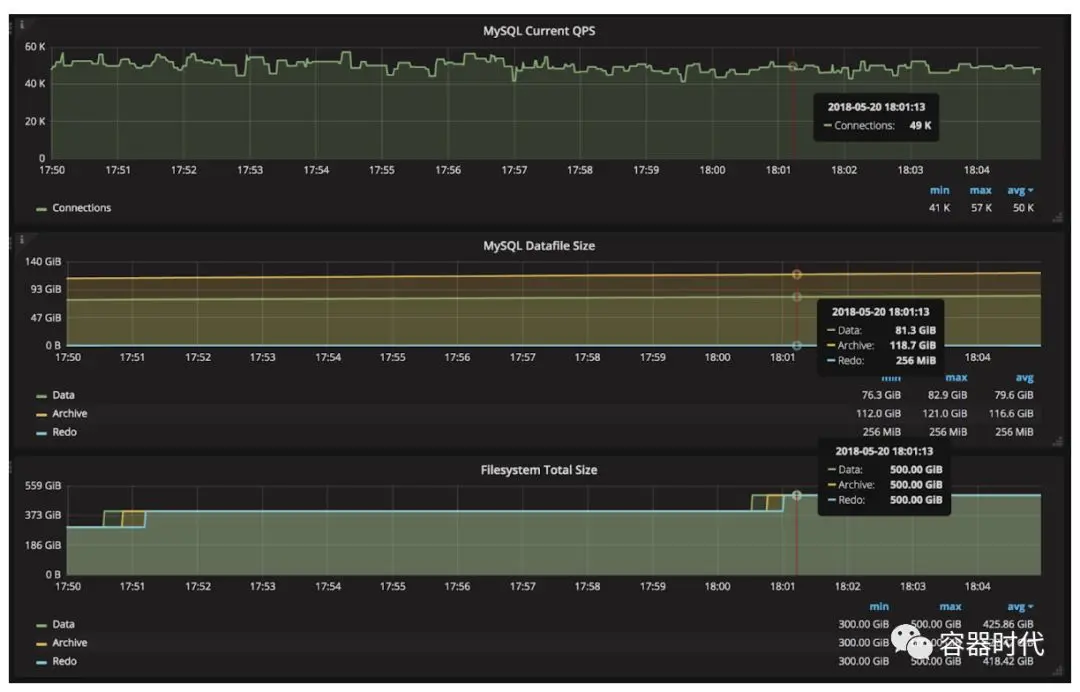Click the 79.6 GiB Data avg value
The image size is (1080, 692).
(x=1013, y=395)
